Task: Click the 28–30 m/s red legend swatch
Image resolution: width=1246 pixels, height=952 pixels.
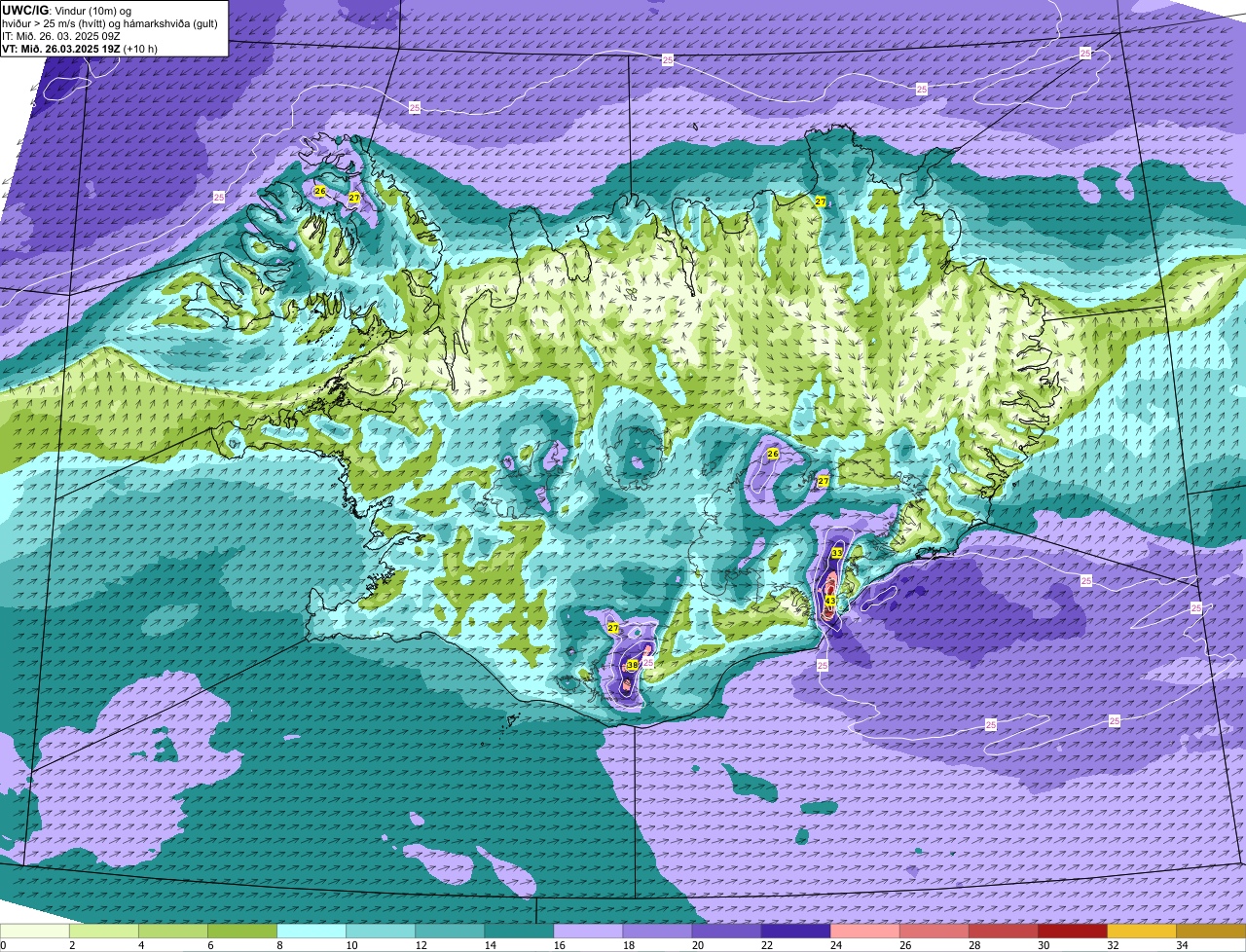Action: click(x=1003, y=931)
